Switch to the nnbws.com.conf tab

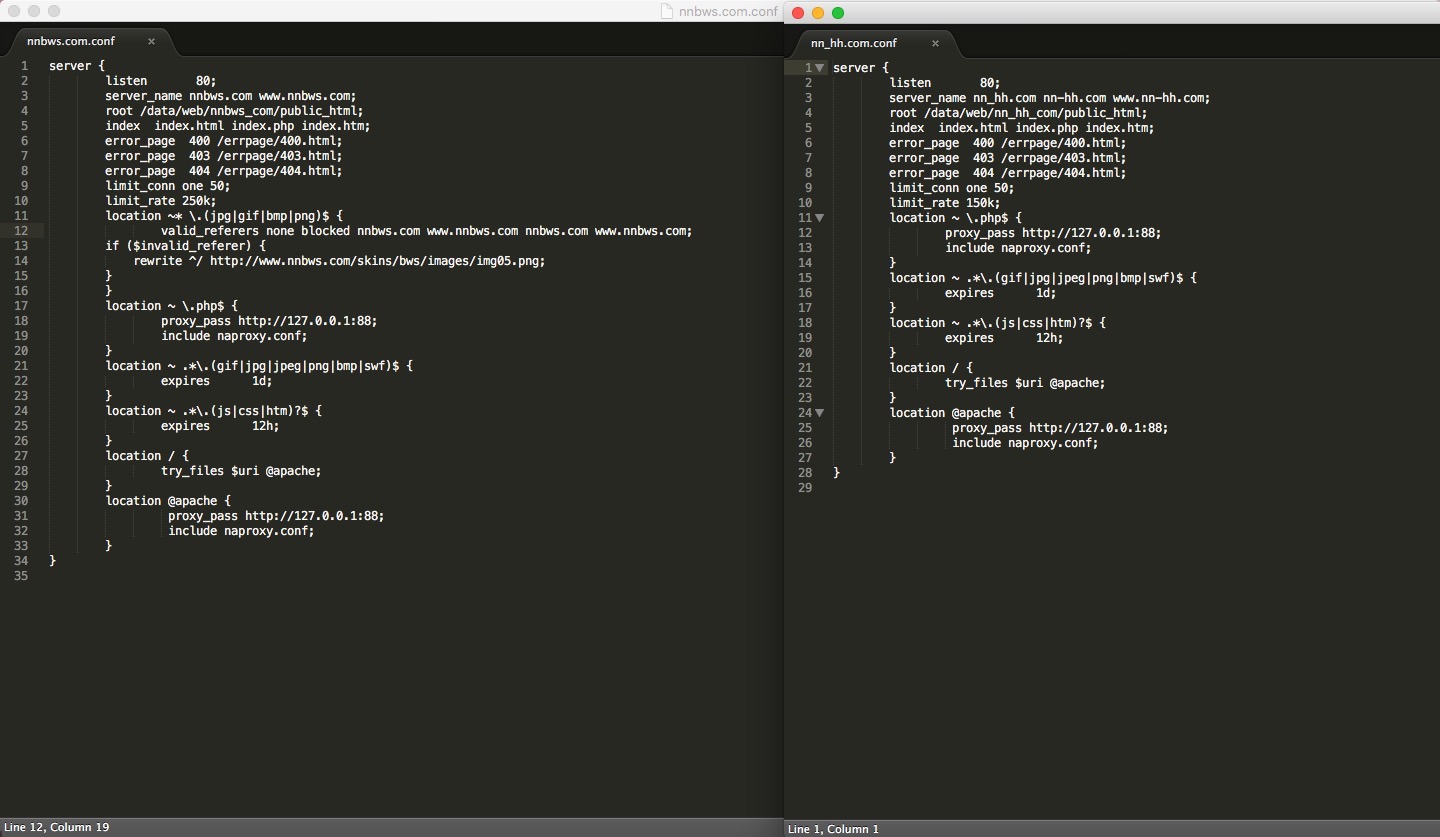click(71, 41)
